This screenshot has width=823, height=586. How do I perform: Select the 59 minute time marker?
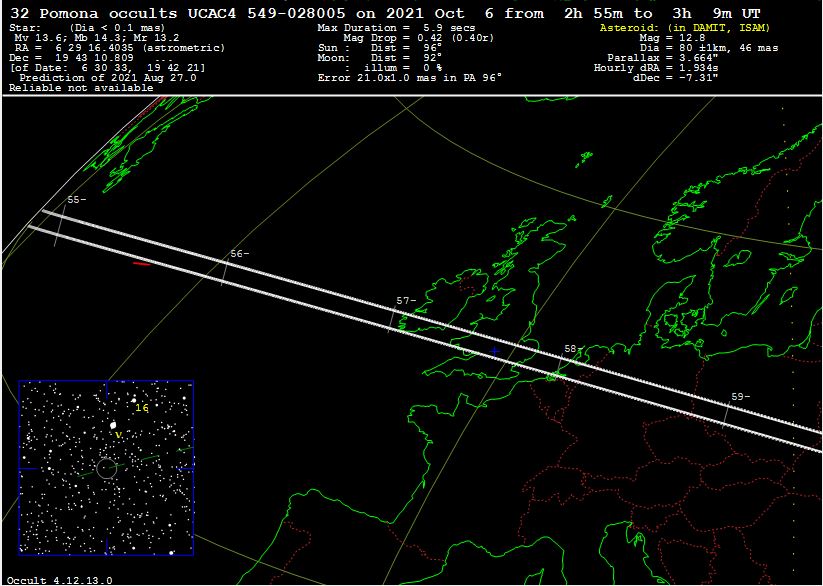click(x=740, y=397)
